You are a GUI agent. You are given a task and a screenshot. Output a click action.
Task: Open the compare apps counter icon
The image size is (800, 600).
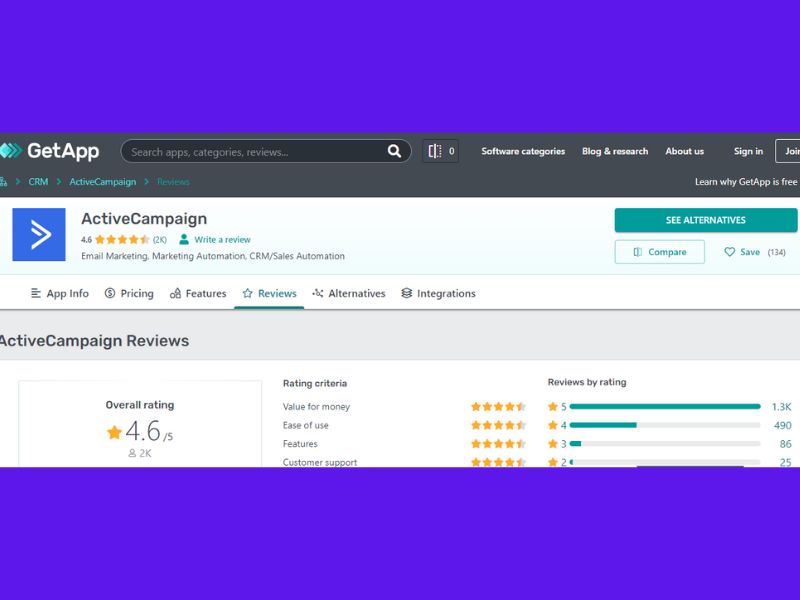pyautogui.click(x=441, y=151)
